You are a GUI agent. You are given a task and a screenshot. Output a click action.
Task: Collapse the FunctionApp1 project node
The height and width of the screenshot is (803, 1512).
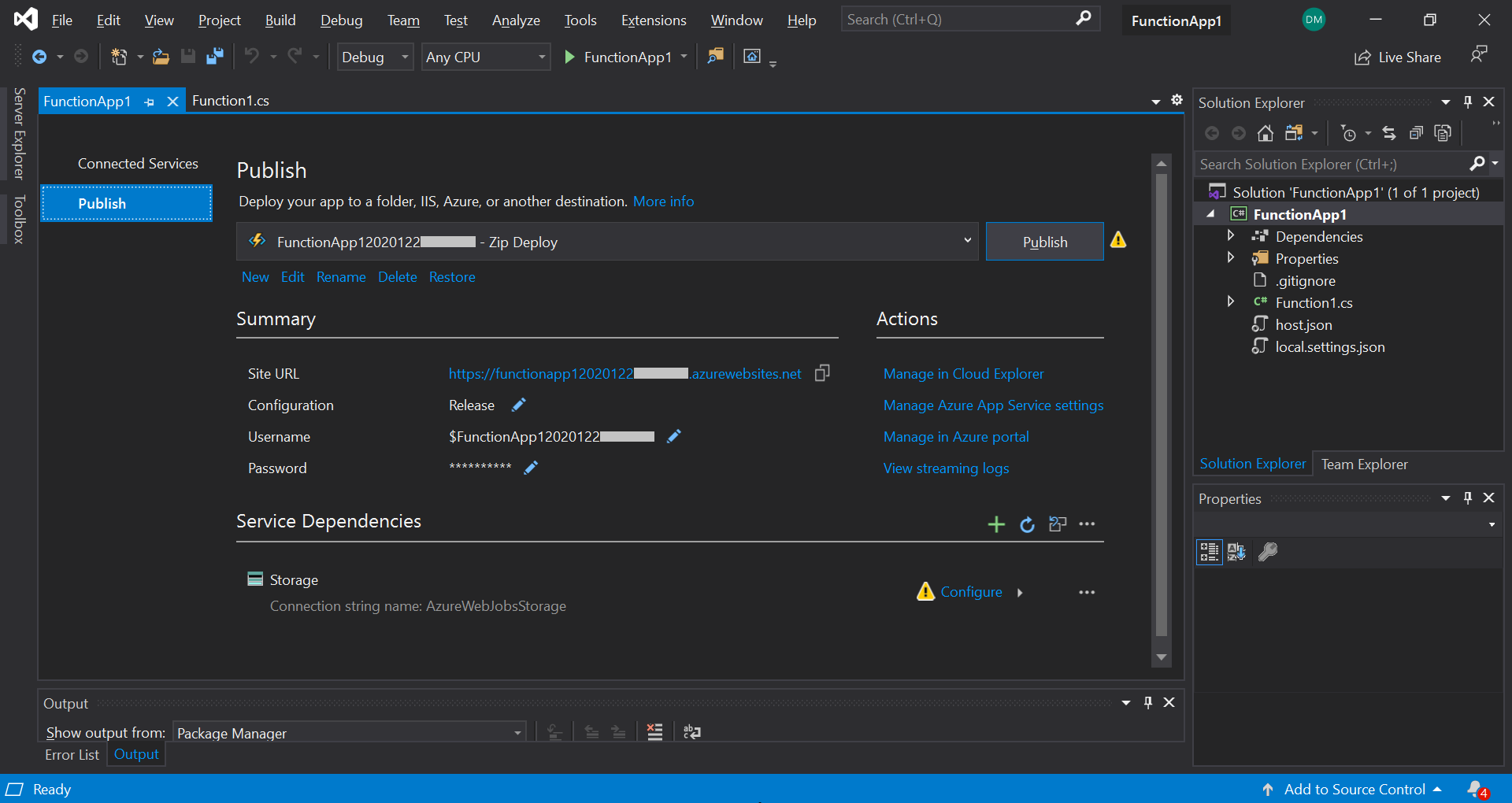1211,214
